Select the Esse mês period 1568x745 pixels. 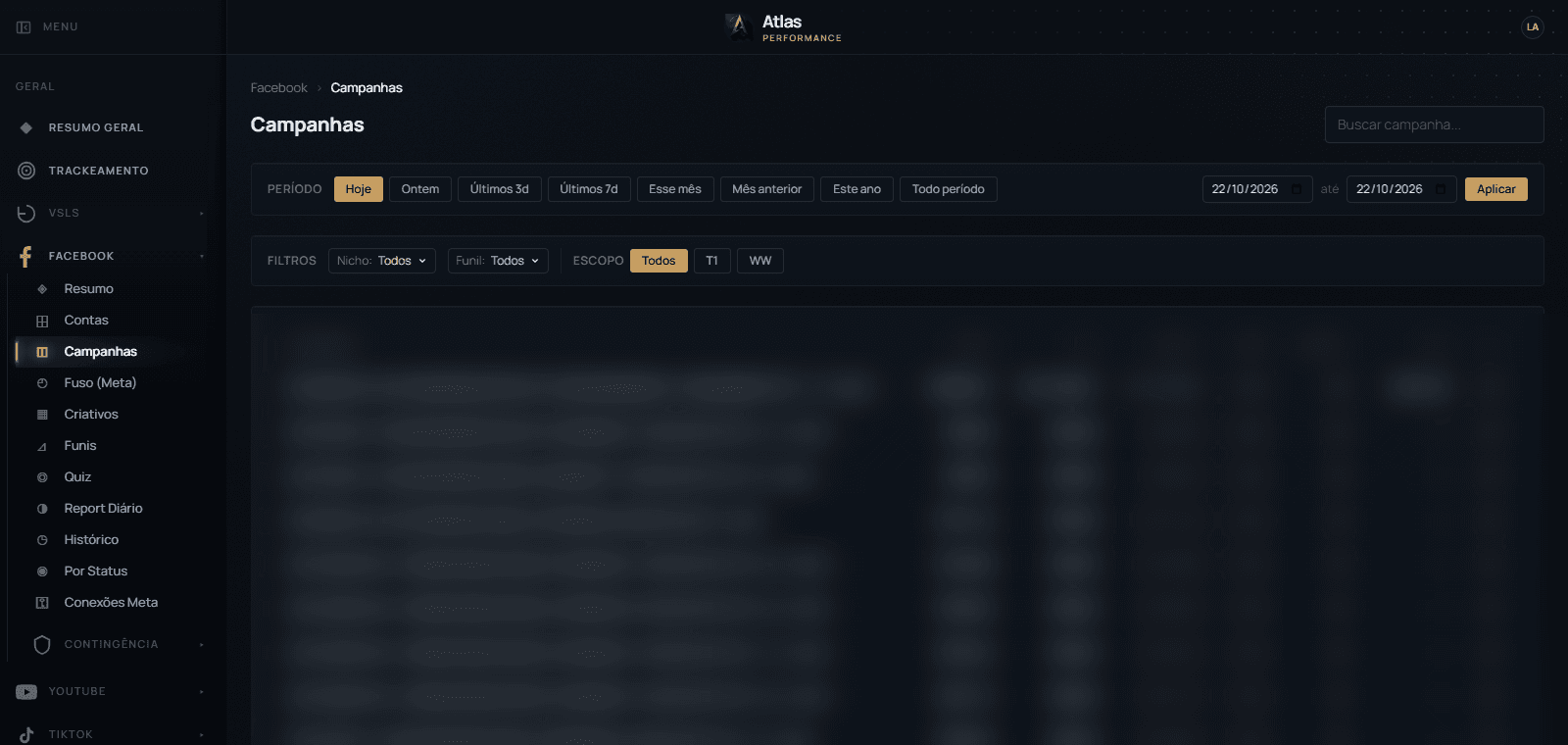click(675, 189)
